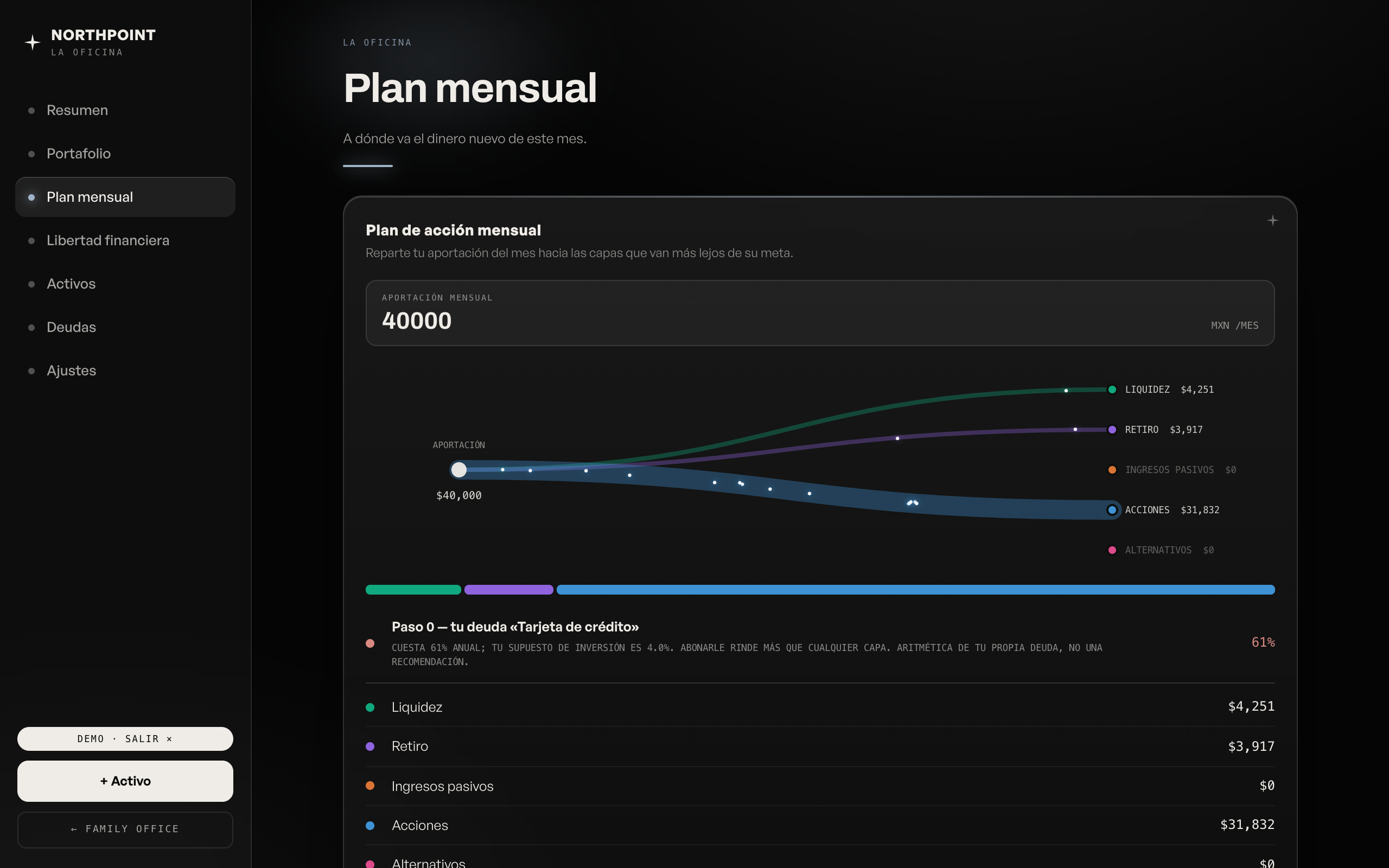
Task: Click the Northpoint star logo icon
Action: (x=32, y=42)
